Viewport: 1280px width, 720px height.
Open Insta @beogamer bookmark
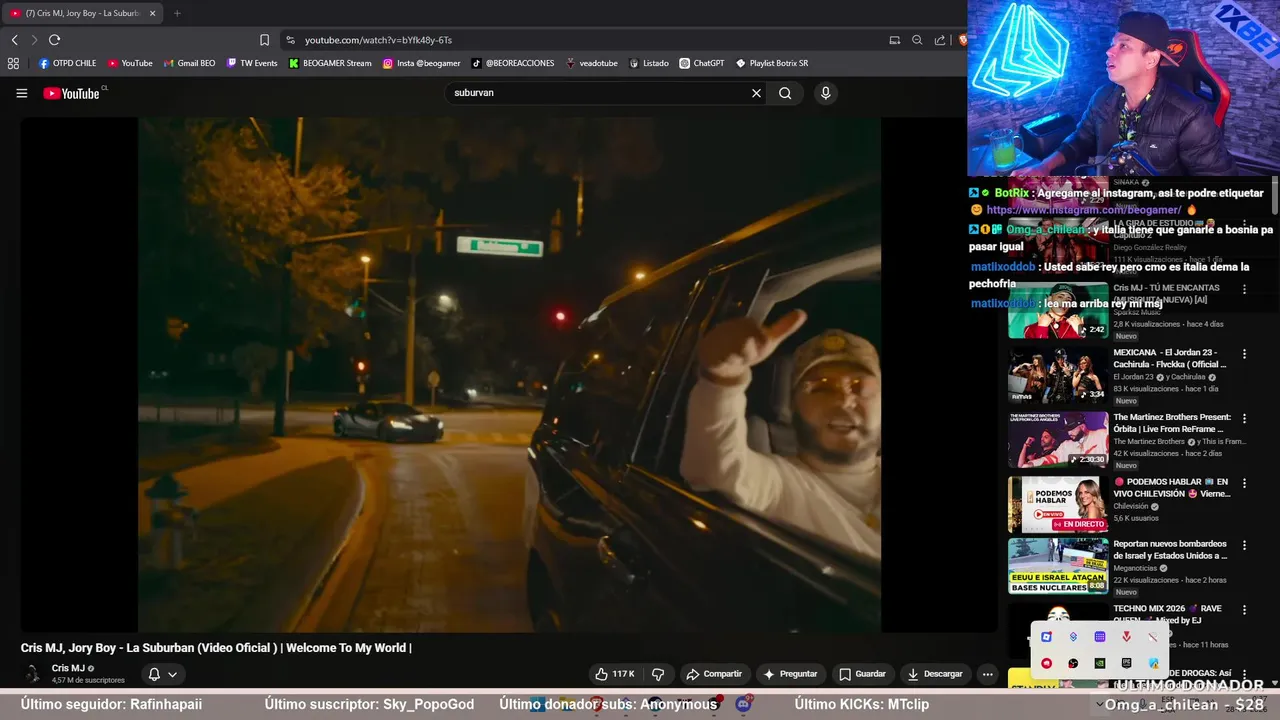pyautogui.click(x=422, y=63)
